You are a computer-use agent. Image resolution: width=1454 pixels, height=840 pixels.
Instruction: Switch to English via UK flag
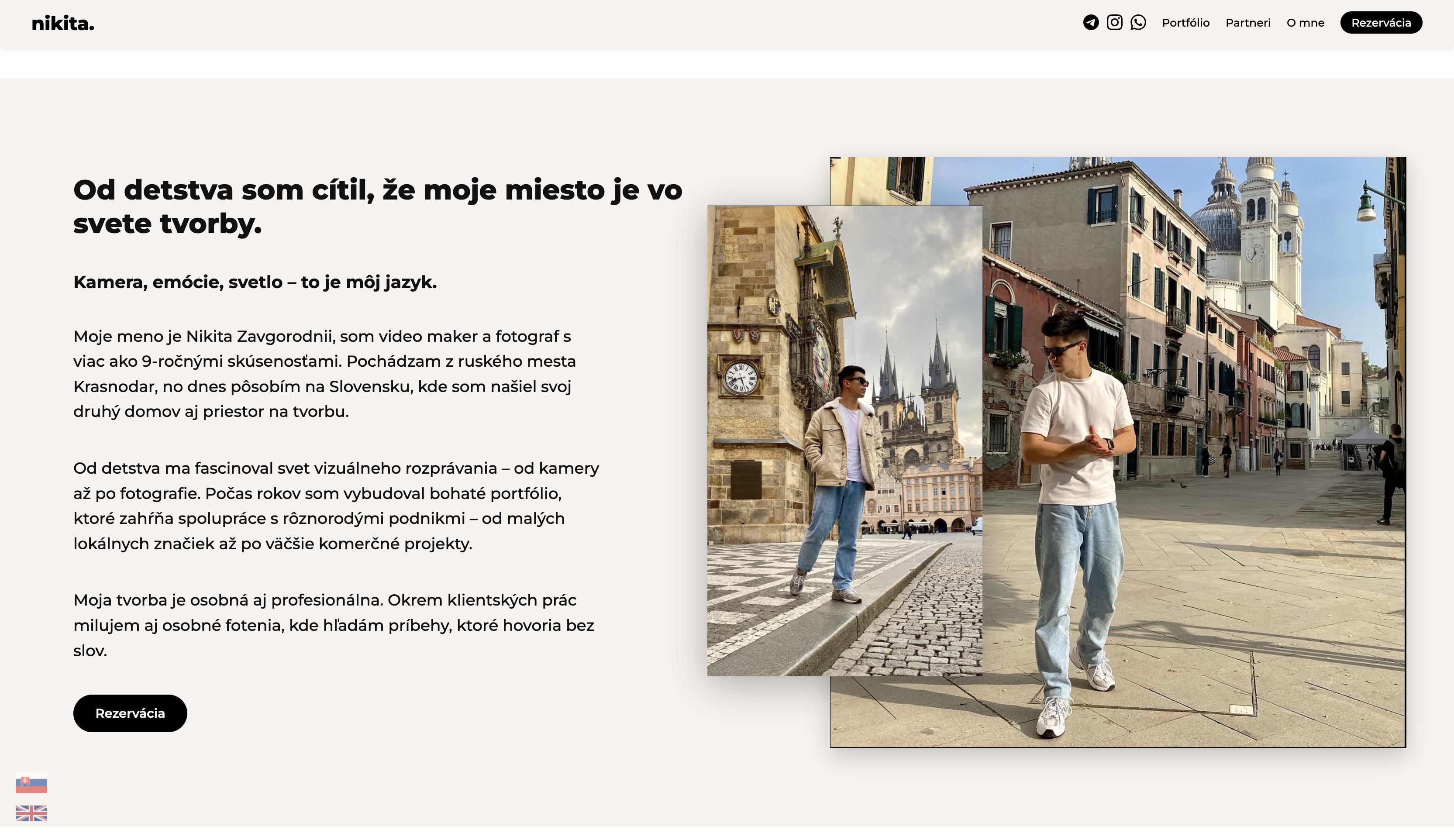point(31,813)
